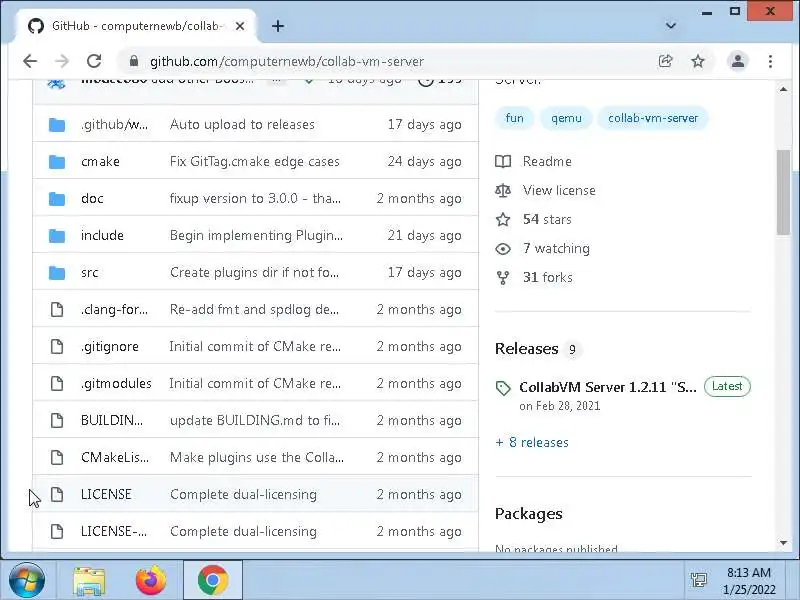Open the cmake folder
Screen dimensions: 800x600
pyautogui.click(x=100, y=162)
